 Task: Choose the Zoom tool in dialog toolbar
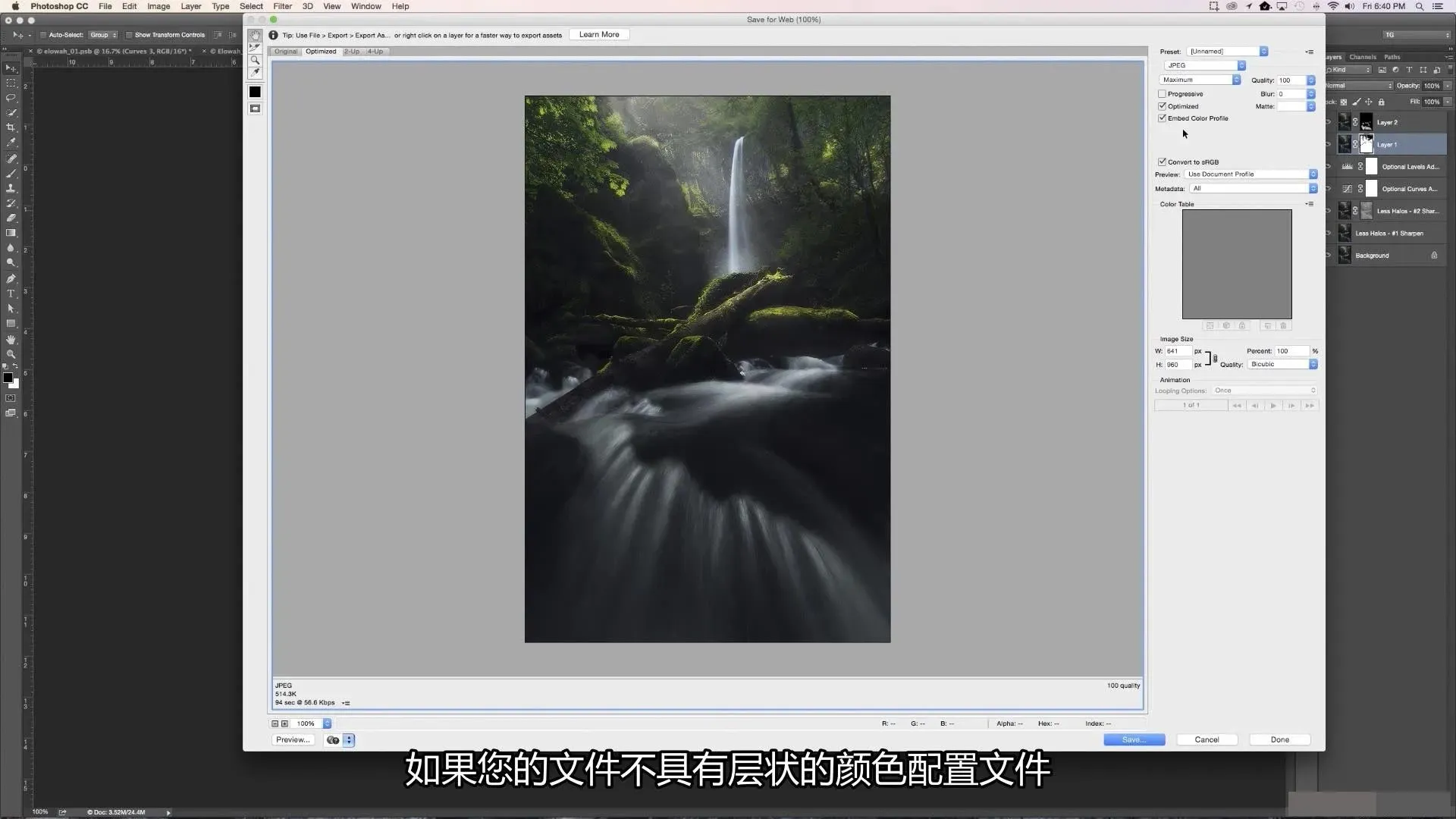point(256,61)
